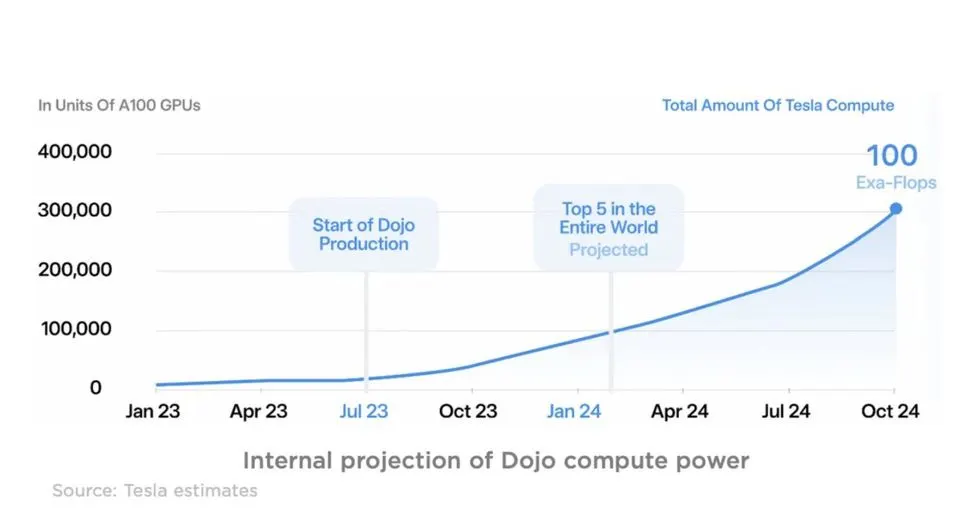
Task: Click the 200,000 y-axis value
Action: 75,270
